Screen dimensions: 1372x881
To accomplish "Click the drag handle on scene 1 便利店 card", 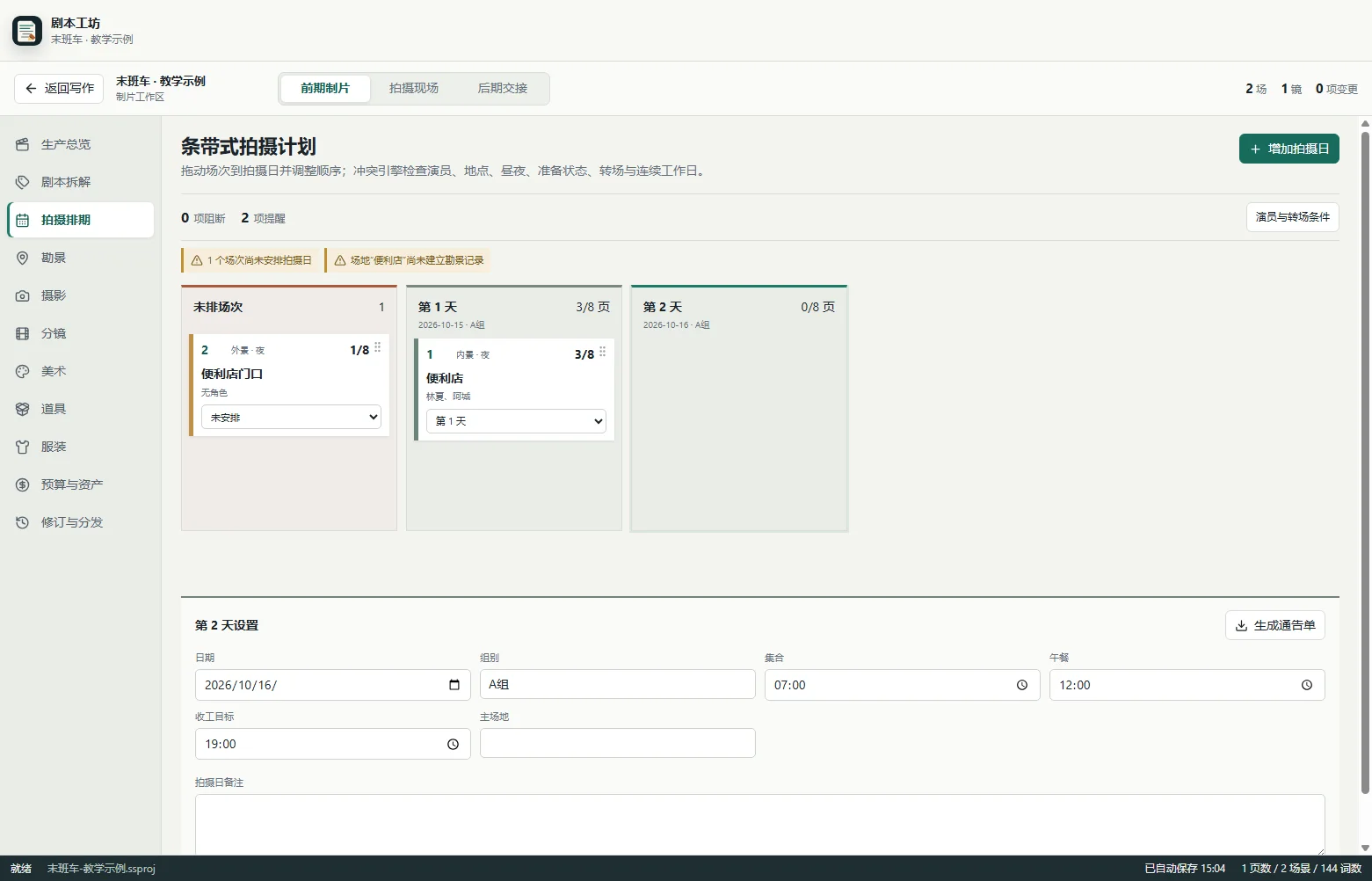I will tap(603, 353).
